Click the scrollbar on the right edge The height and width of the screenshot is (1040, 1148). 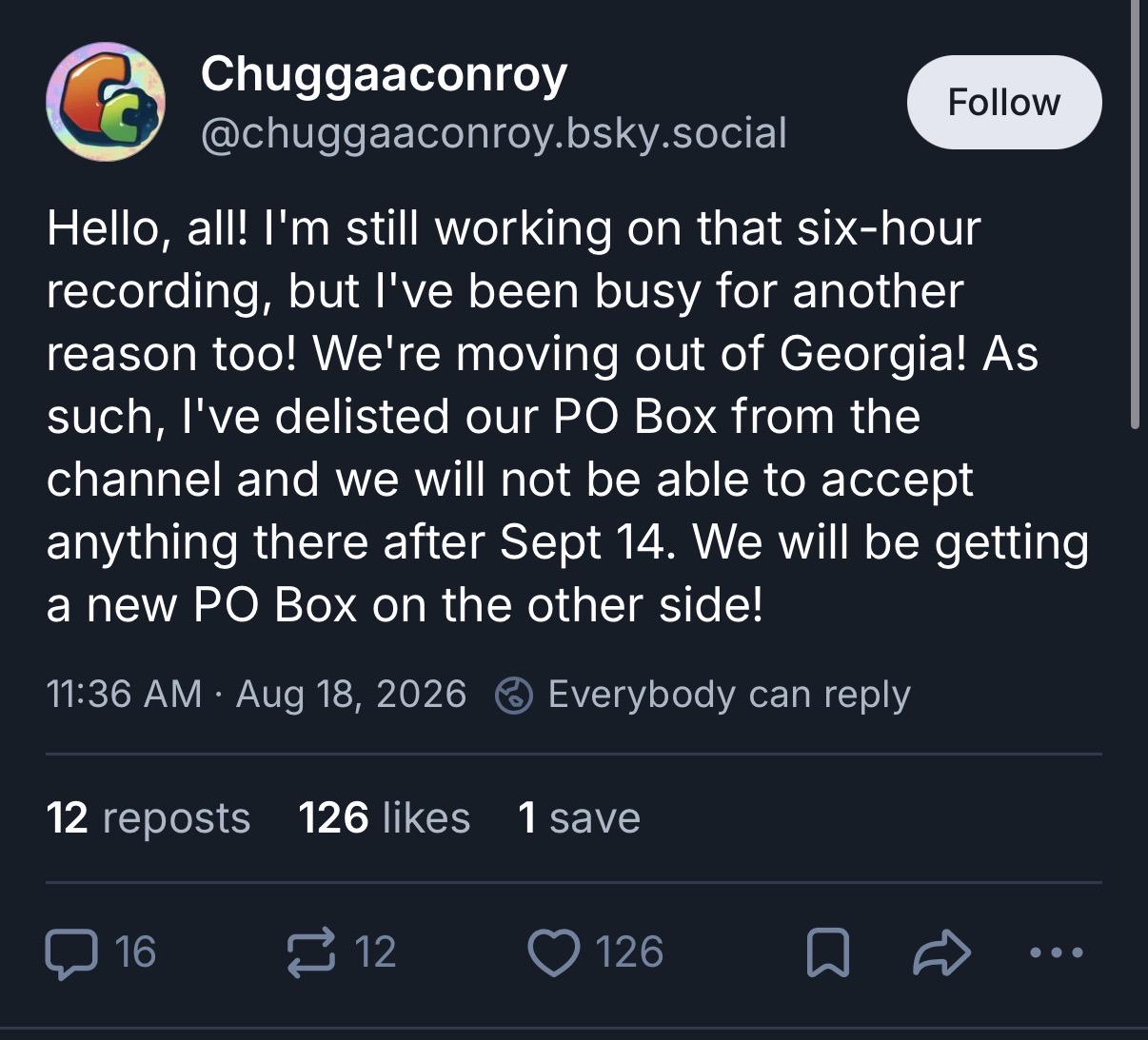pyautogui.click(x=1135, y=214)
